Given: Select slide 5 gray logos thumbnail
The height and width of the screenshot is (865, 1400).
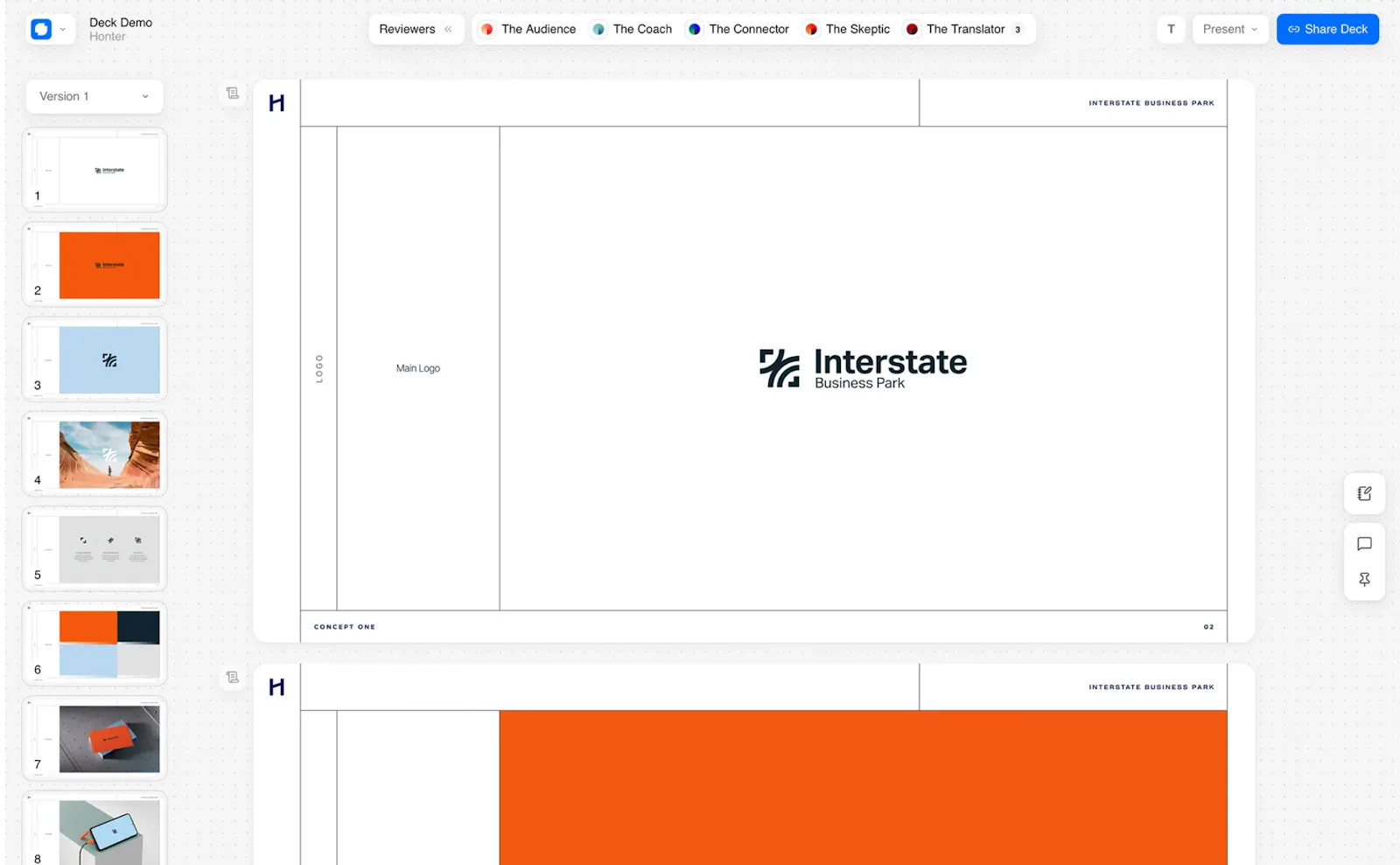Looking at the screenshot, I should pyautogui.click(x=94, y=549).
